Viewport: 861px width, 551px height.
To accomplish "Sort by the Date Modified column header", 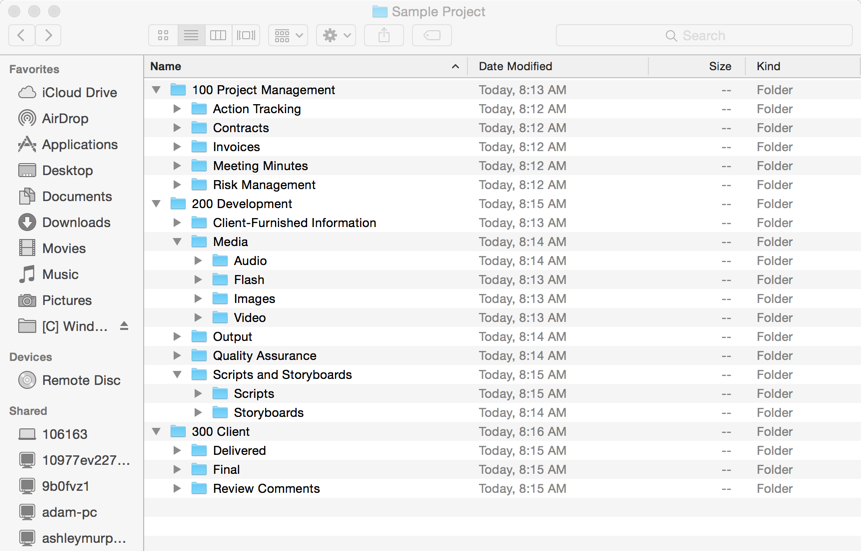I will 558,66.
